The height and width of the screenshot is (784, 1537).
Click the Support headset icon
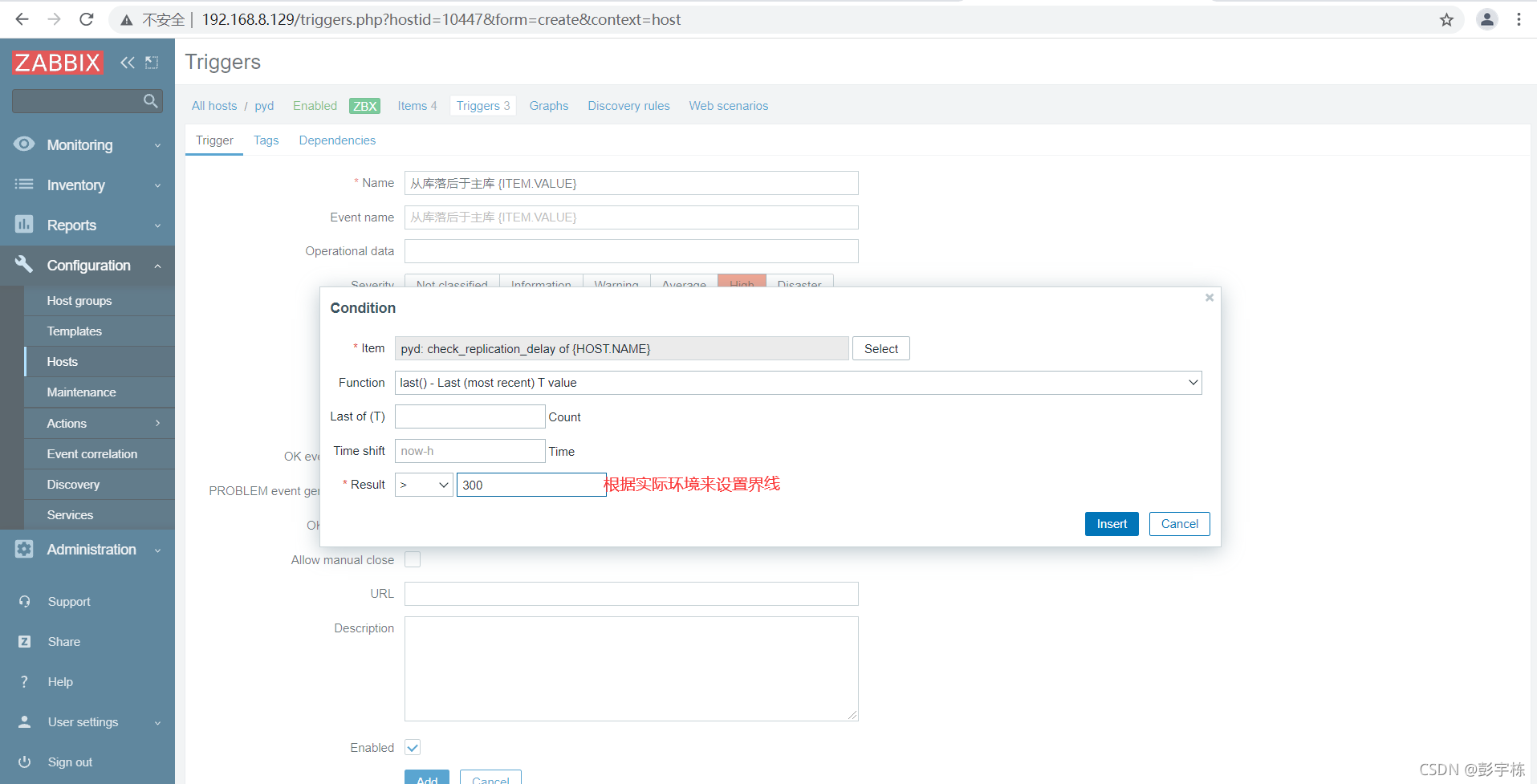tap(25, 602)
